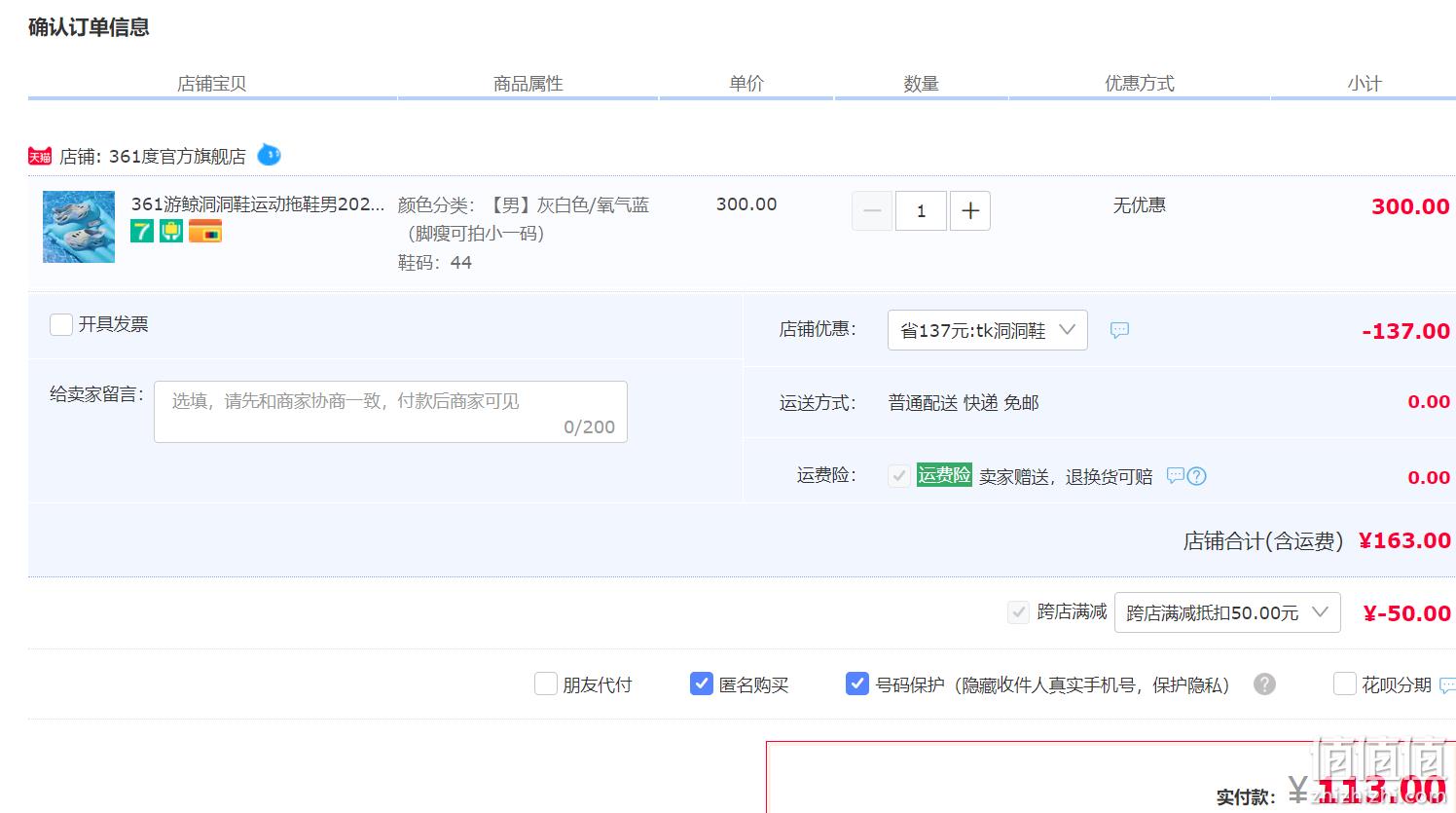Click the 小计 column header
This screenshot has width=1456, height=813.
1365,84
